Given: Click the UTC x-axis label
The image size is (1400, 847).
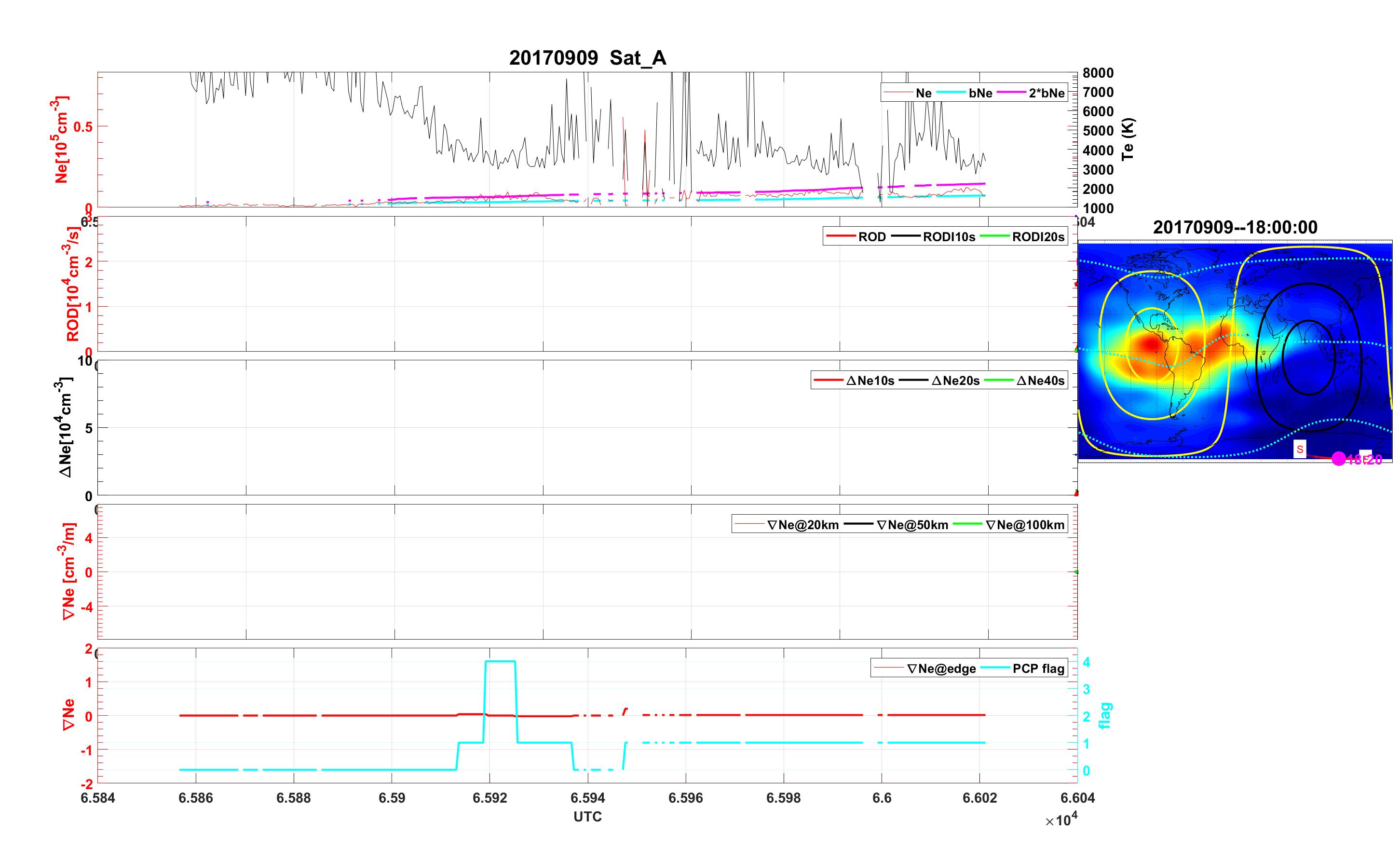Looking at the screenshot, I should (587, 816).
